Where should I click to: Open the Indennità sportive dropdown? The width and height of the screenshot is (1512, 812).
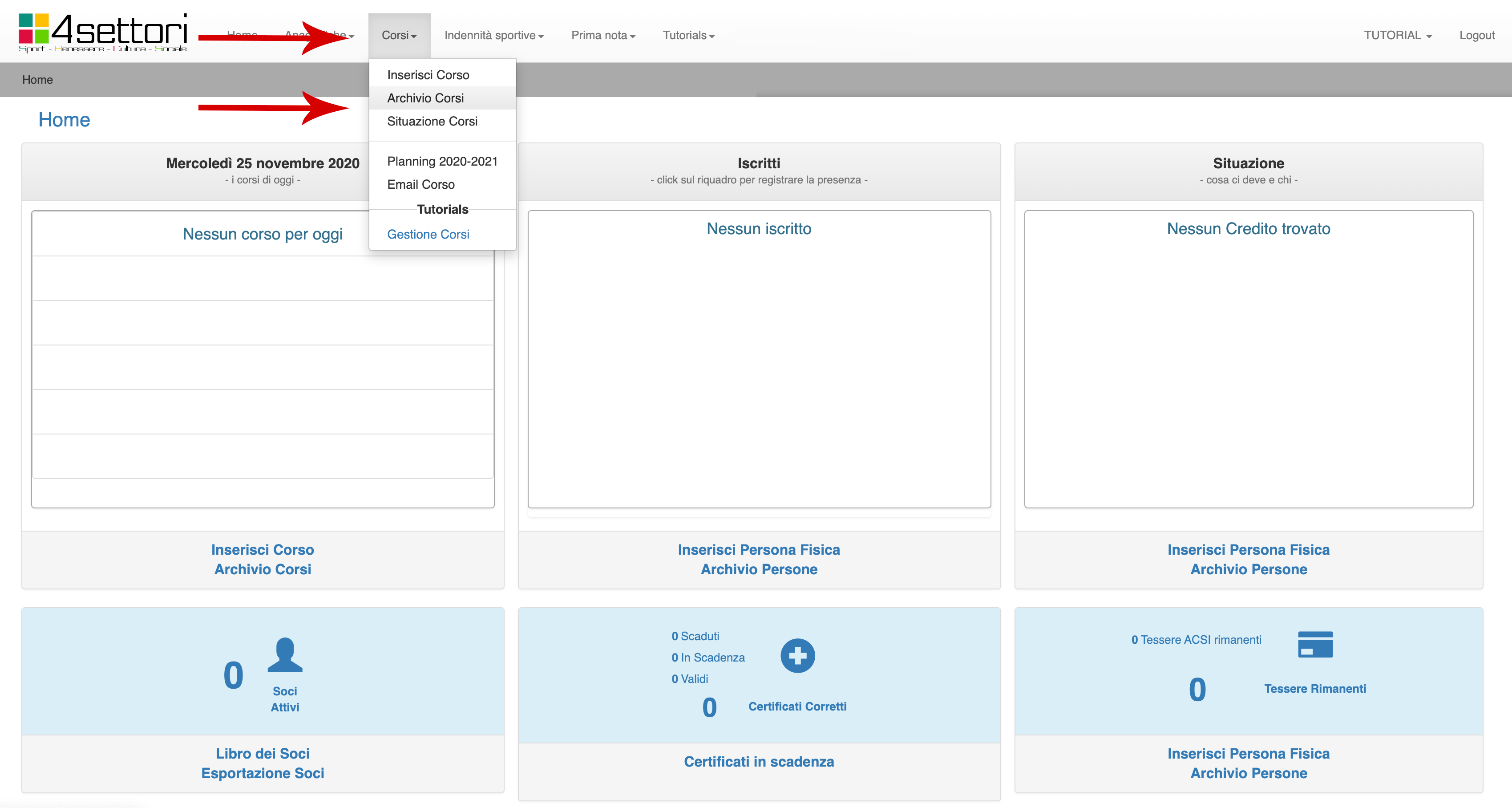[x=493, y=35]
